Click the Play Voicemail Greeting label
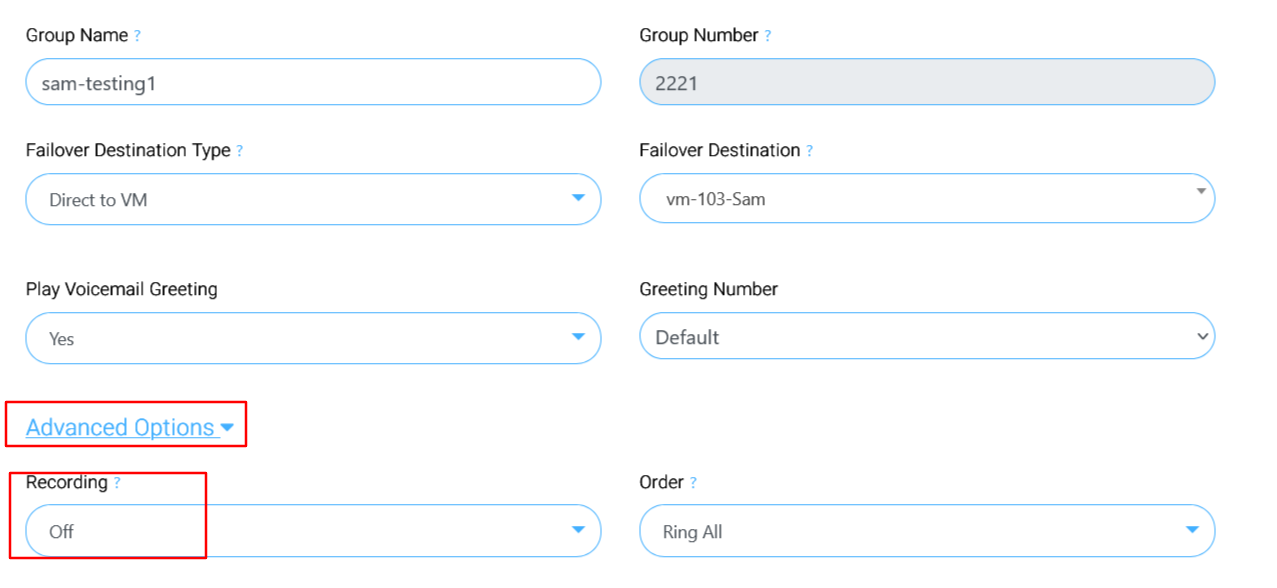 (121, 289)
